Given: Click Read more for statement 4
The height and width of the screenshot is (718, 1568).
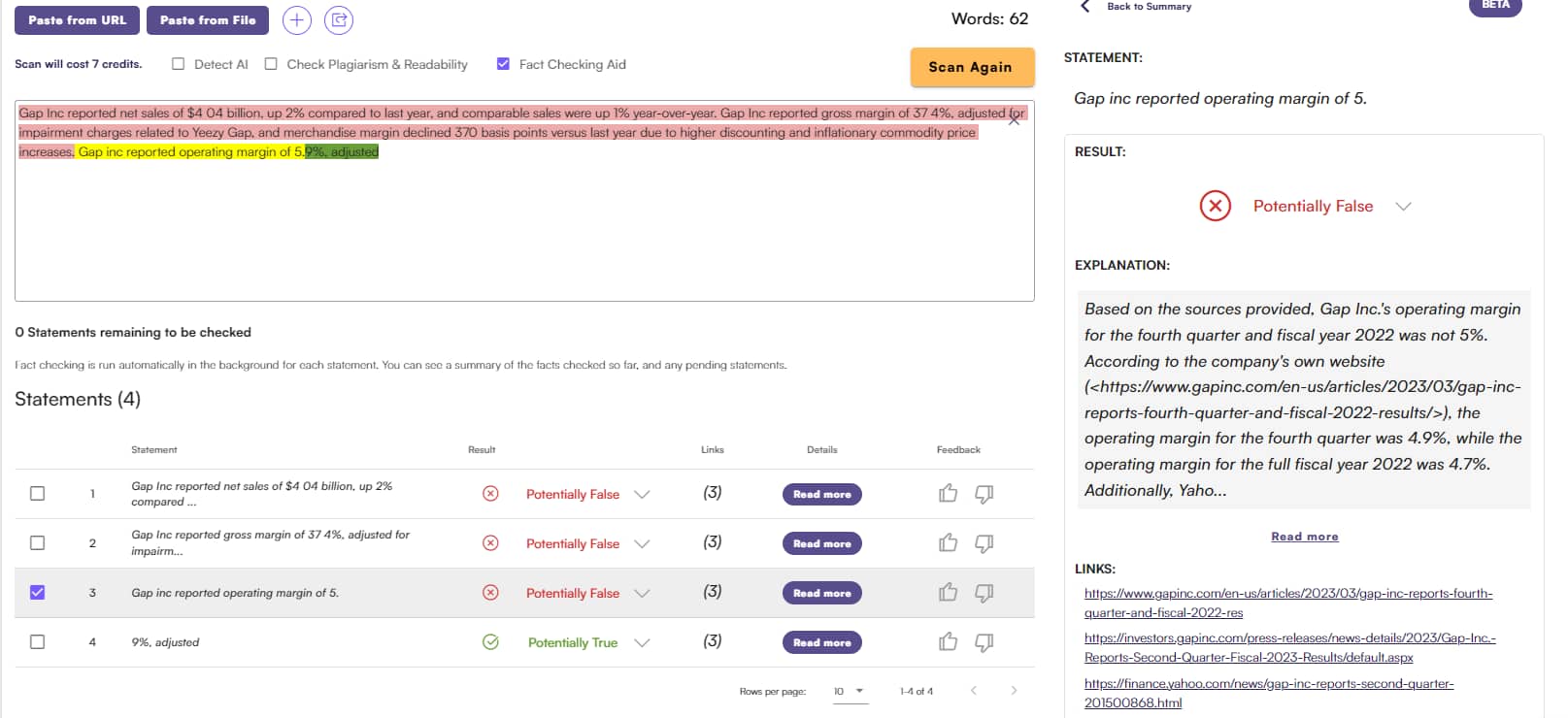Looking at the screenshot, I should click(x=821, y=642).
